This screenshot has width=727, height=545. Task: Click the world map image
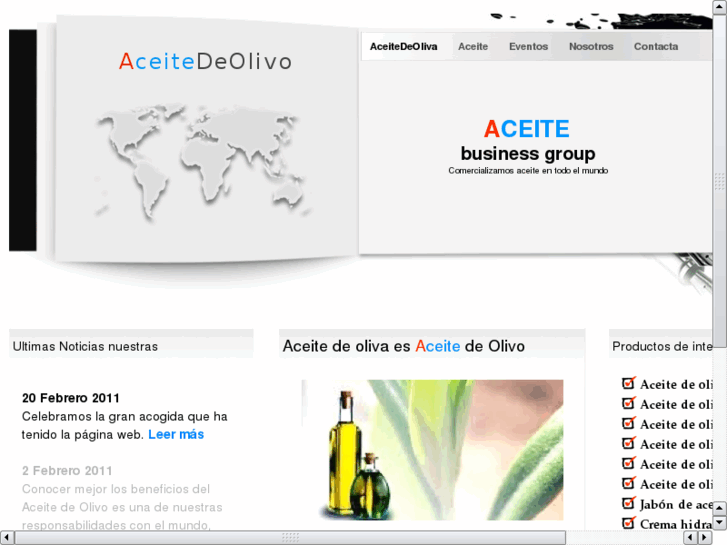pos(203,161)
